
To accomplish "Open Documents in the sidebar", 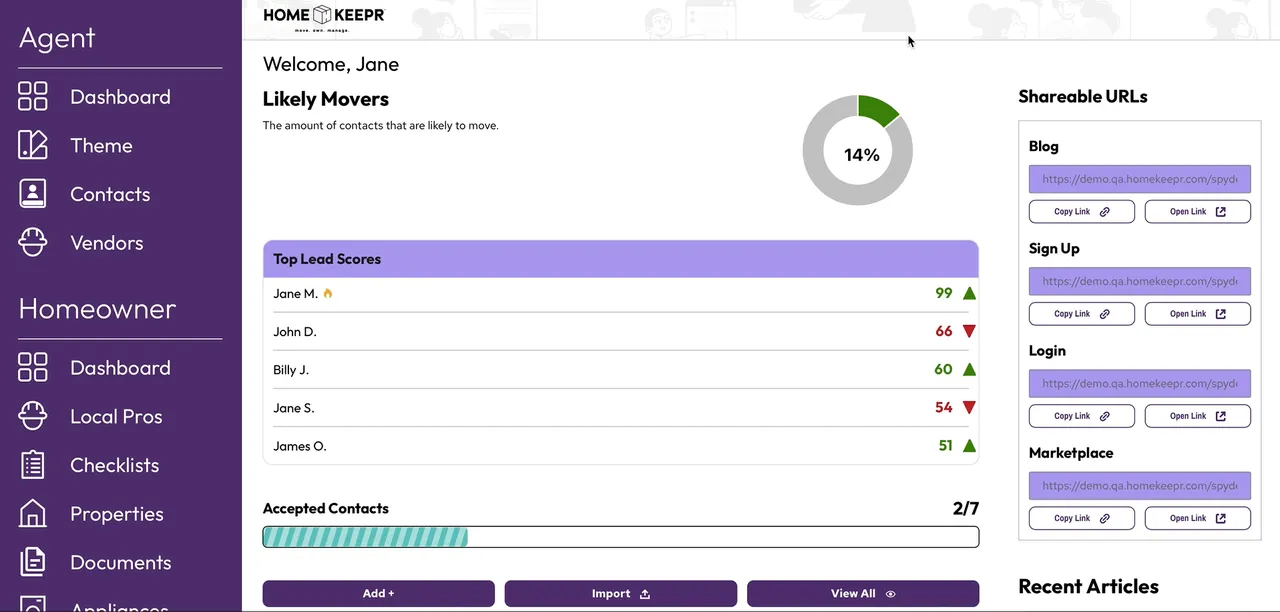I will pos(120,563).
